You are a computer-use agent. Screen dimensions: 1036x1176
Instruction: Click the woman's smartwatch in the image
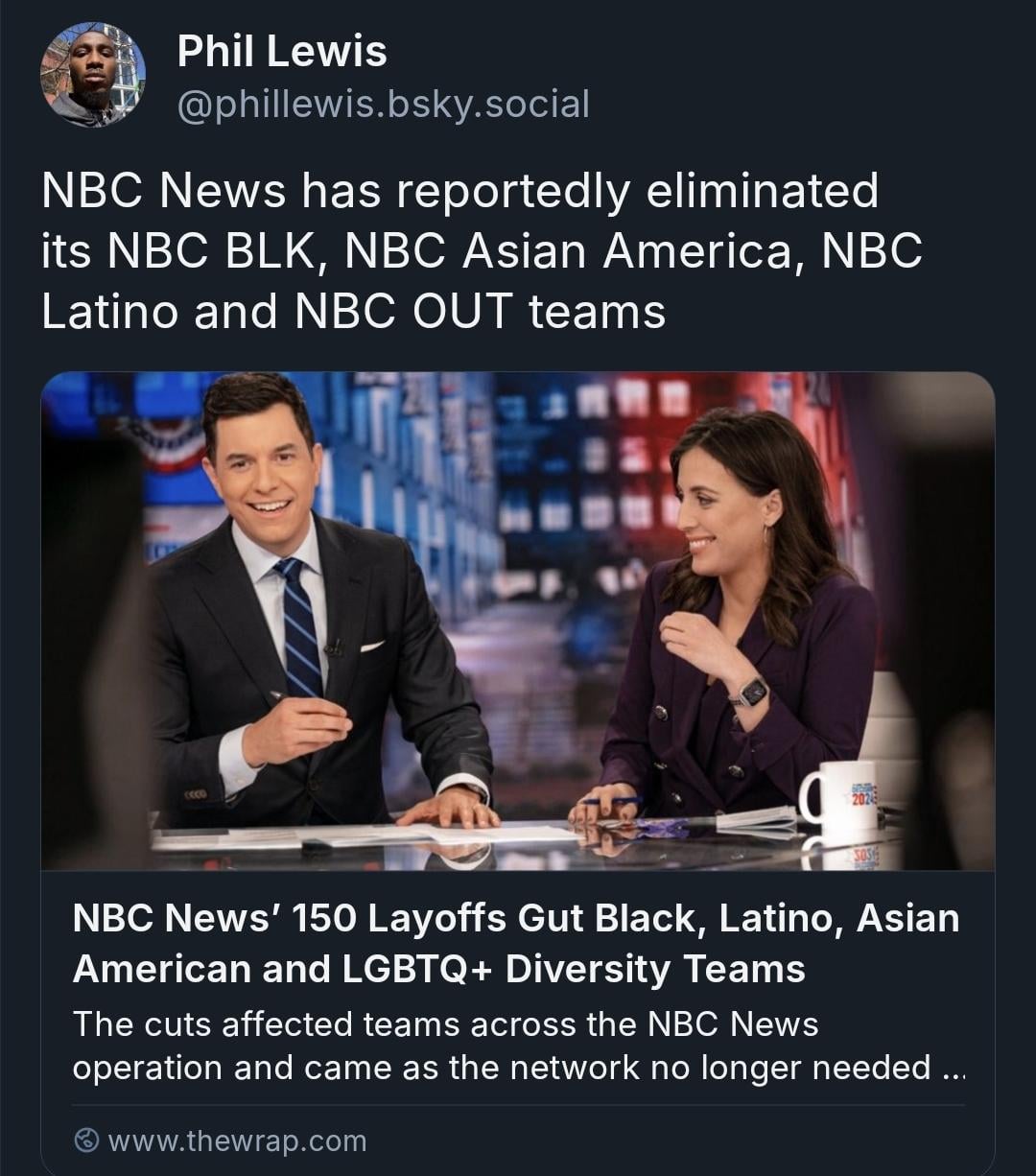click(x=750, y=692)
